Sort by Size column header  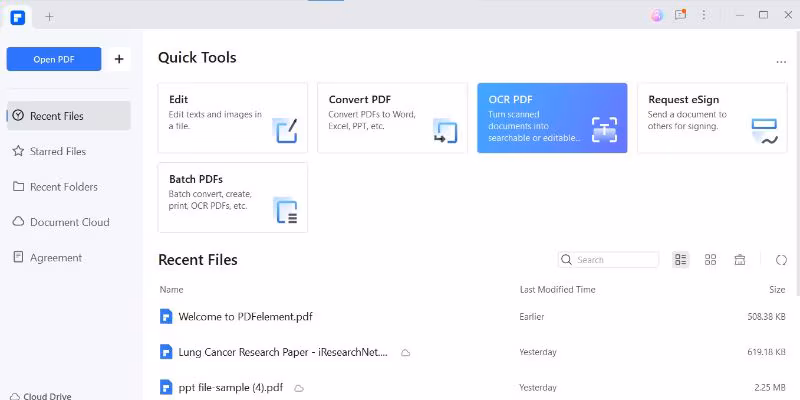777,289
